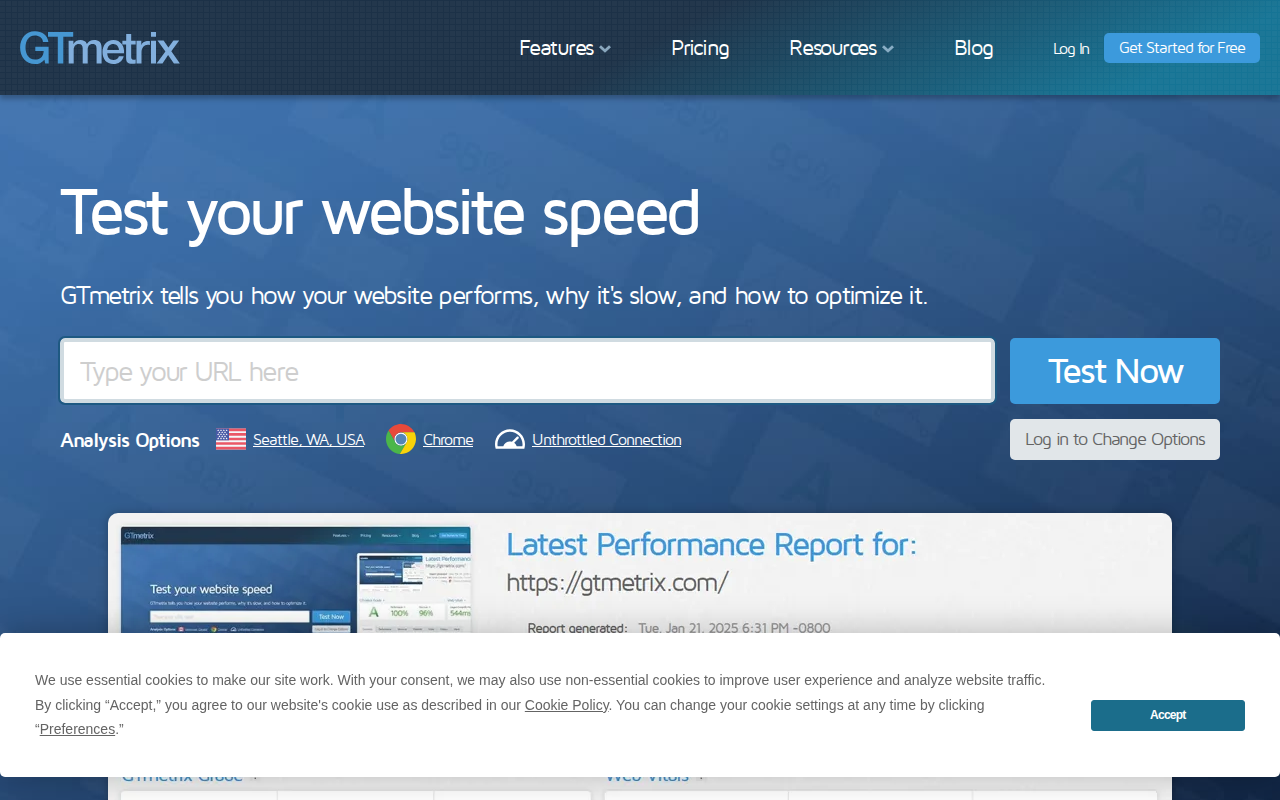Accept the cookie consent

click(1168, 715)
